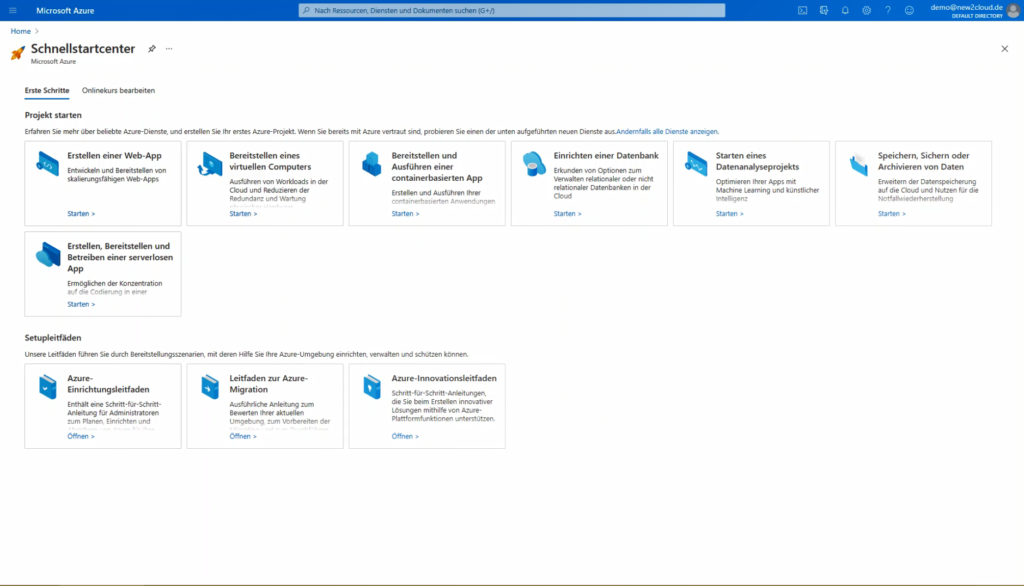
Task: Click Starten under Starten eines Datenanalyseprojekts
Action: (x=729, y=214)
